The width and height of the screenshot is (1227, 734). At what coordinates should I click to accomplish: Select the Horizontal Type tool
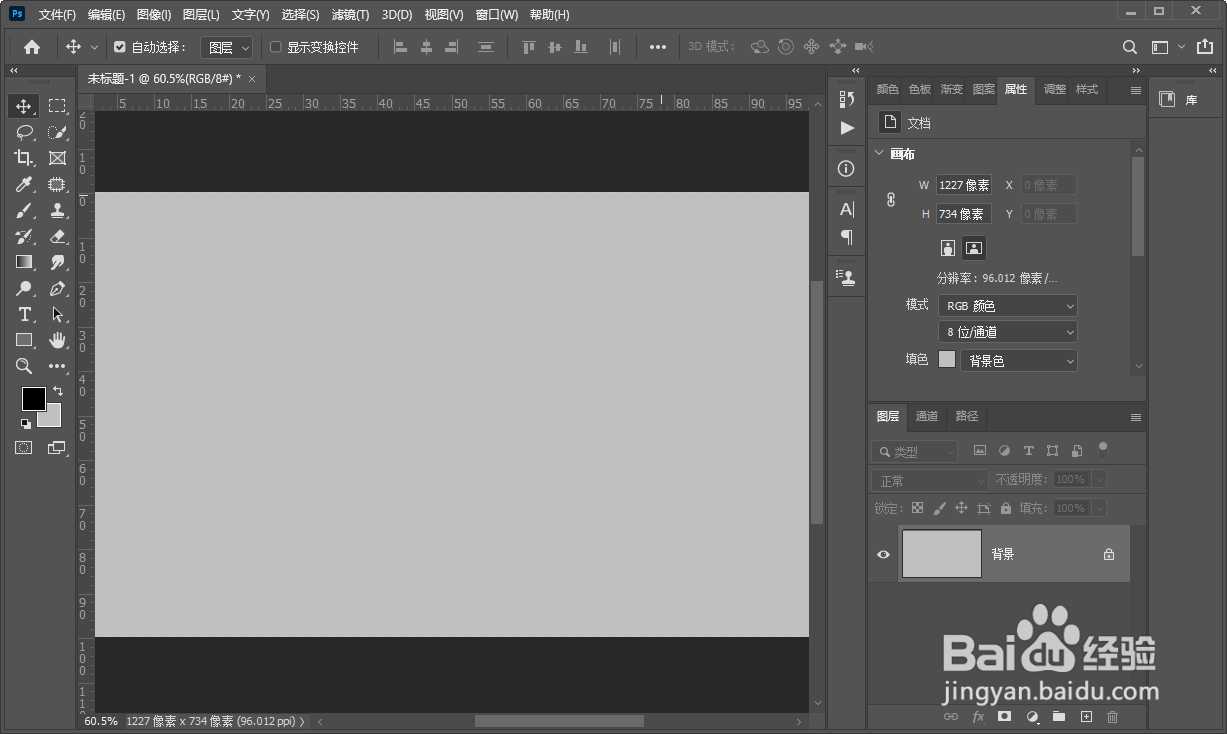point(24,314)
